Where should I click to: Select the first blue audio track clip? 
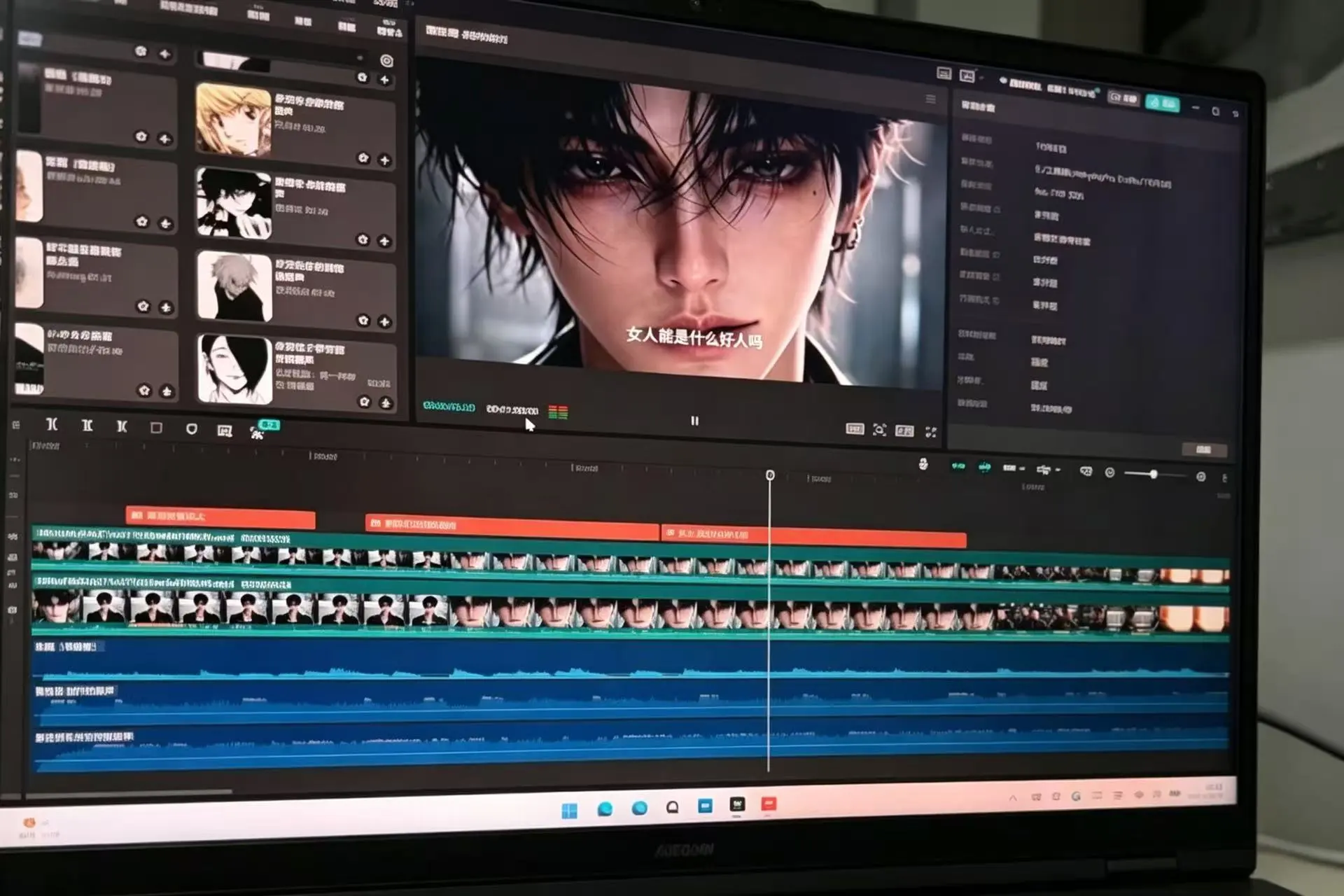coord(630,661)
